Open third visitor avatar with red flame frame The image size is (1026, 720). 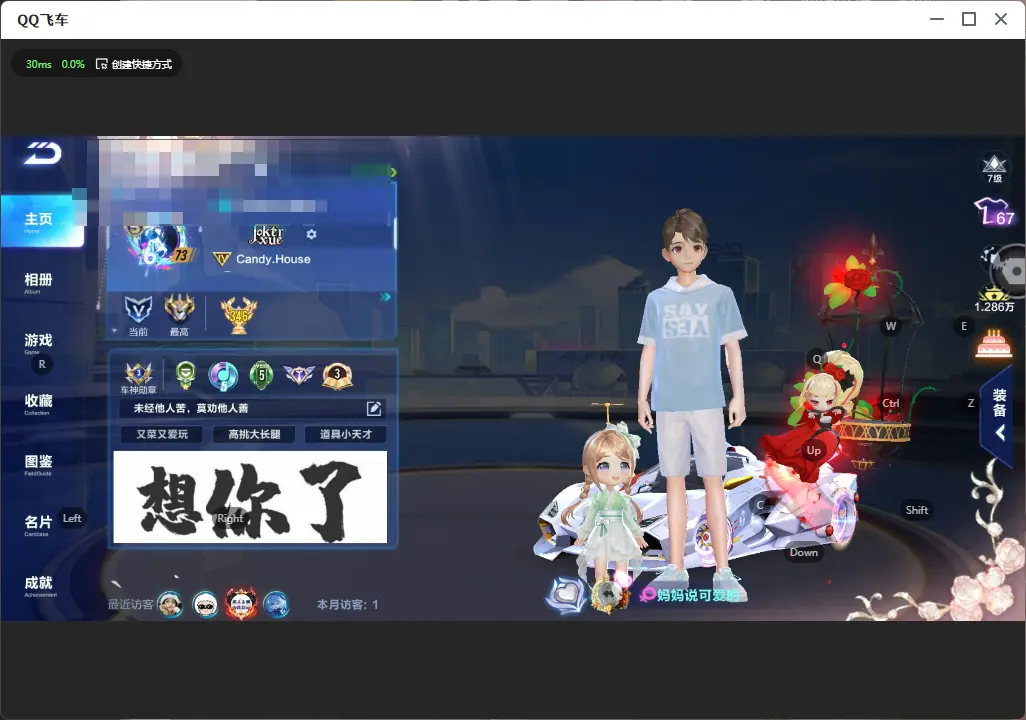point(241,604)
